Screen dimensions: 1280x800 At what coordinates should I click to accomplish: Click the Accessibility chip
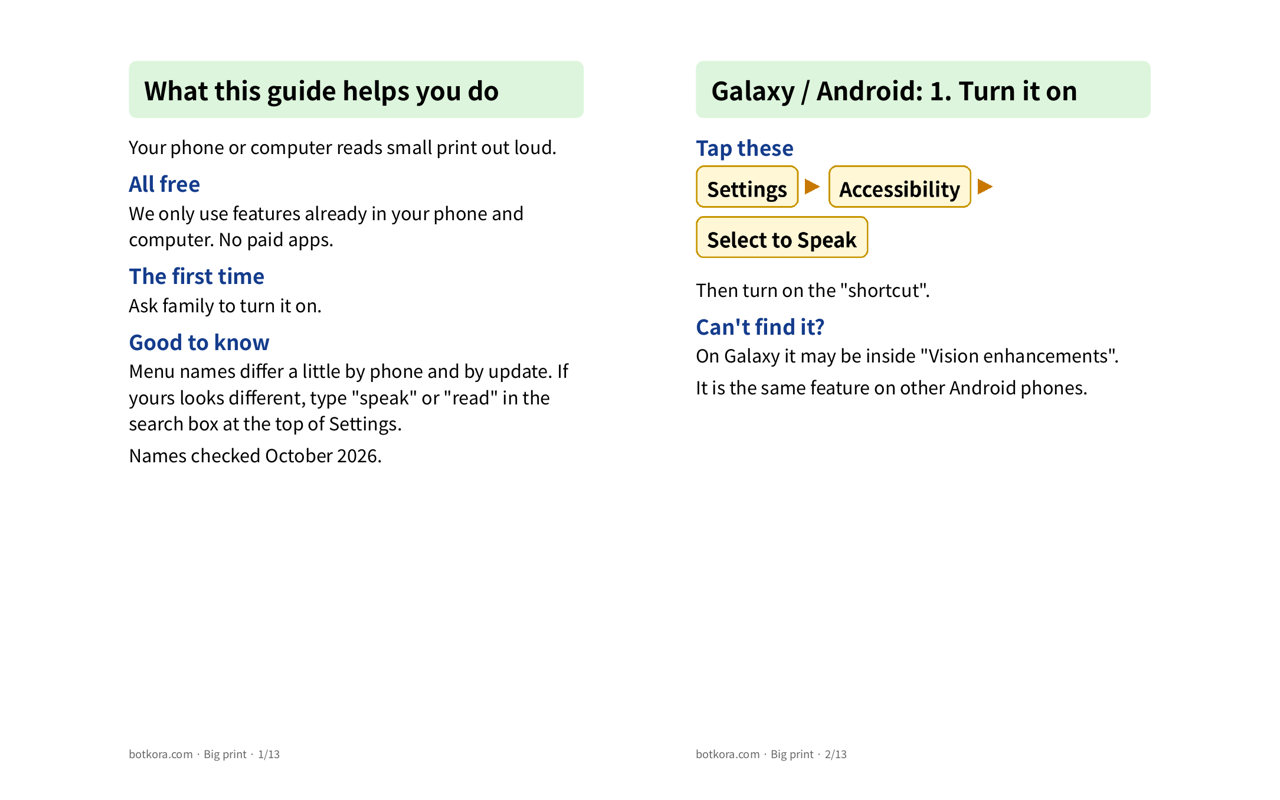pos(899,187)
